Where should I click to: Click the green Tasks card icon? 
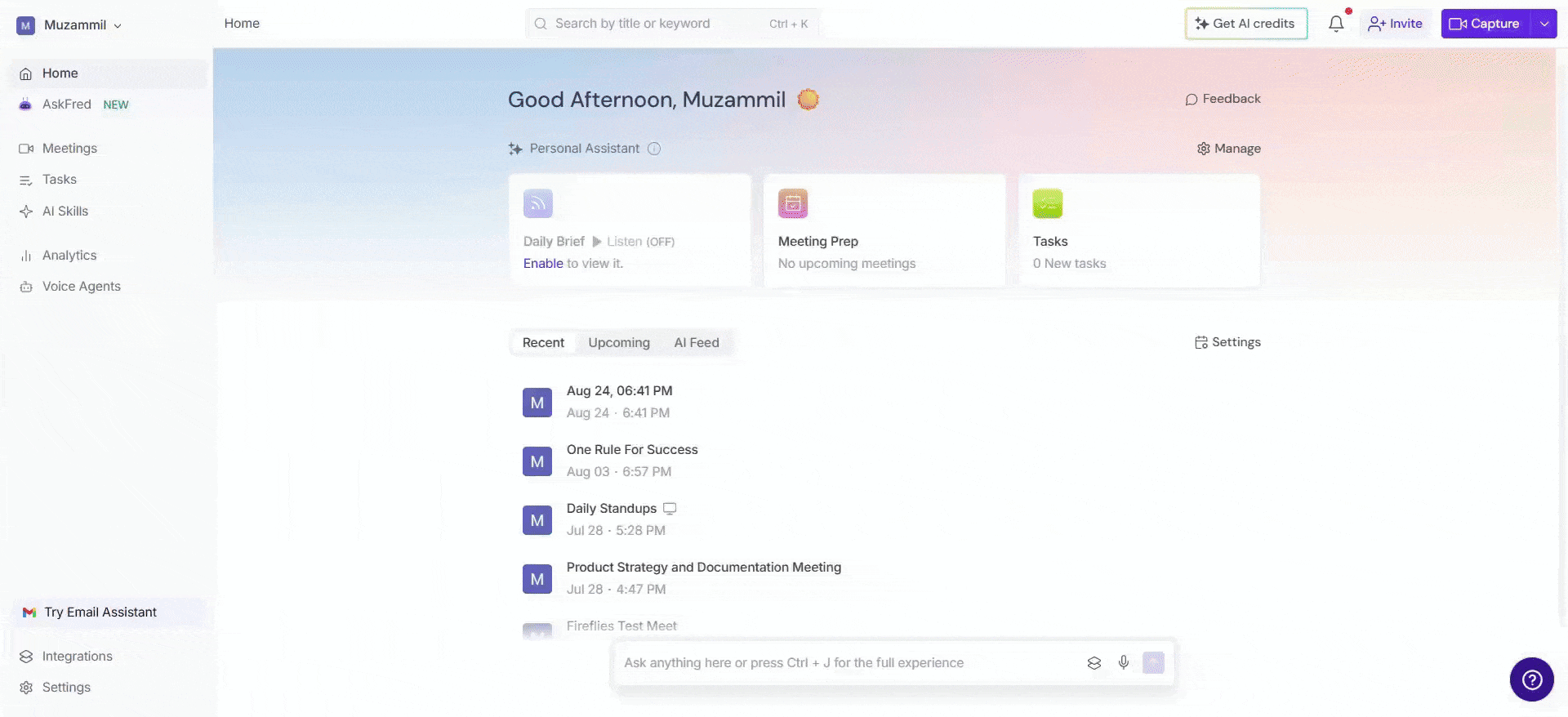tap(1048, 203)
